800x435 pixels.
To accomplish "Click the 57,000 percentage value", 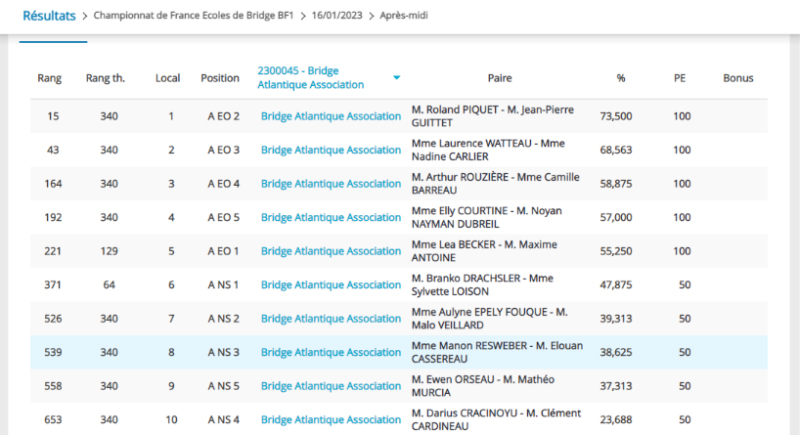I will coord(616,217).
